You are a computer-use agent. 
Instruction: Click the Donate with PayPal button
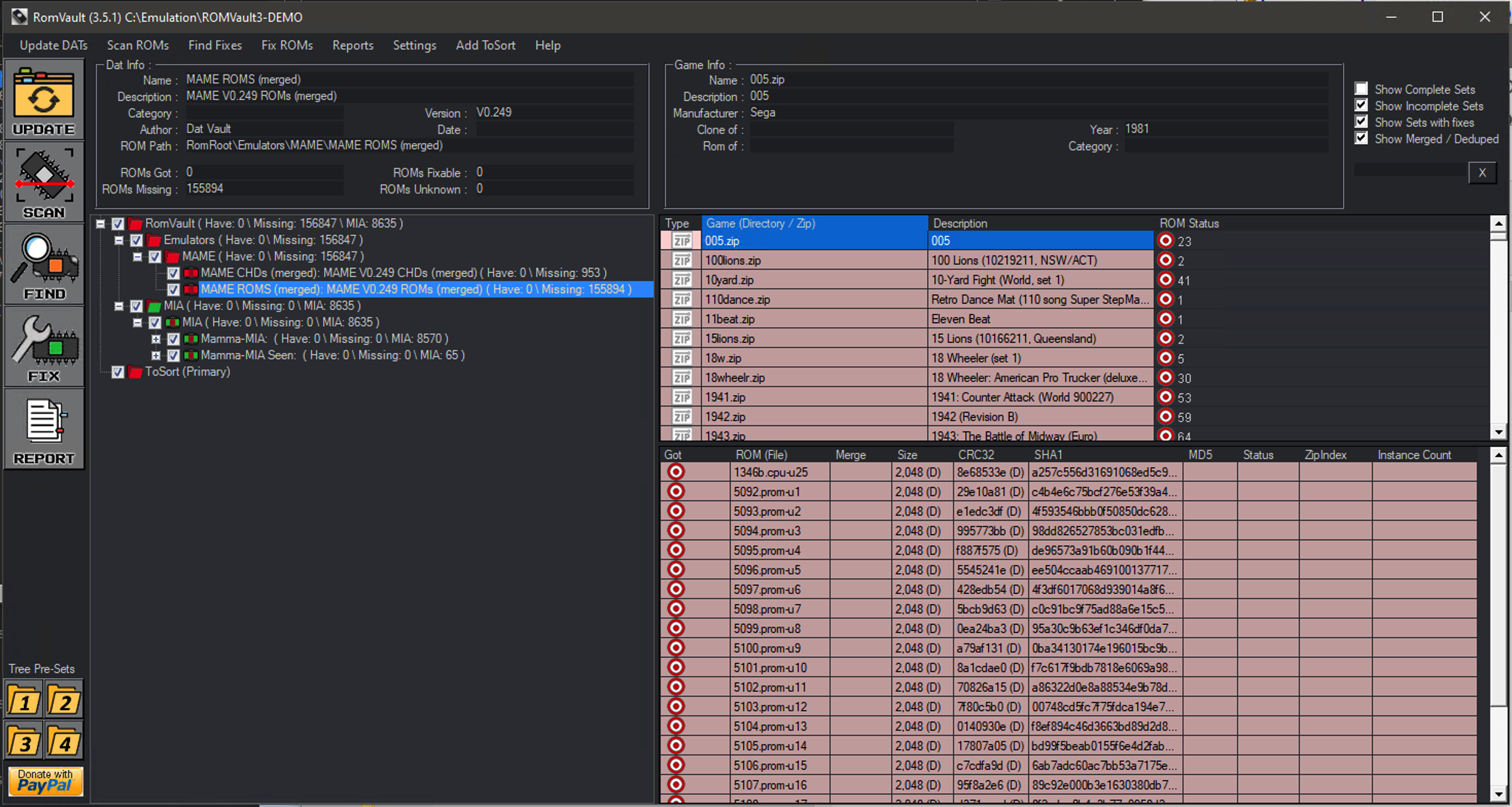click(45, 781)
